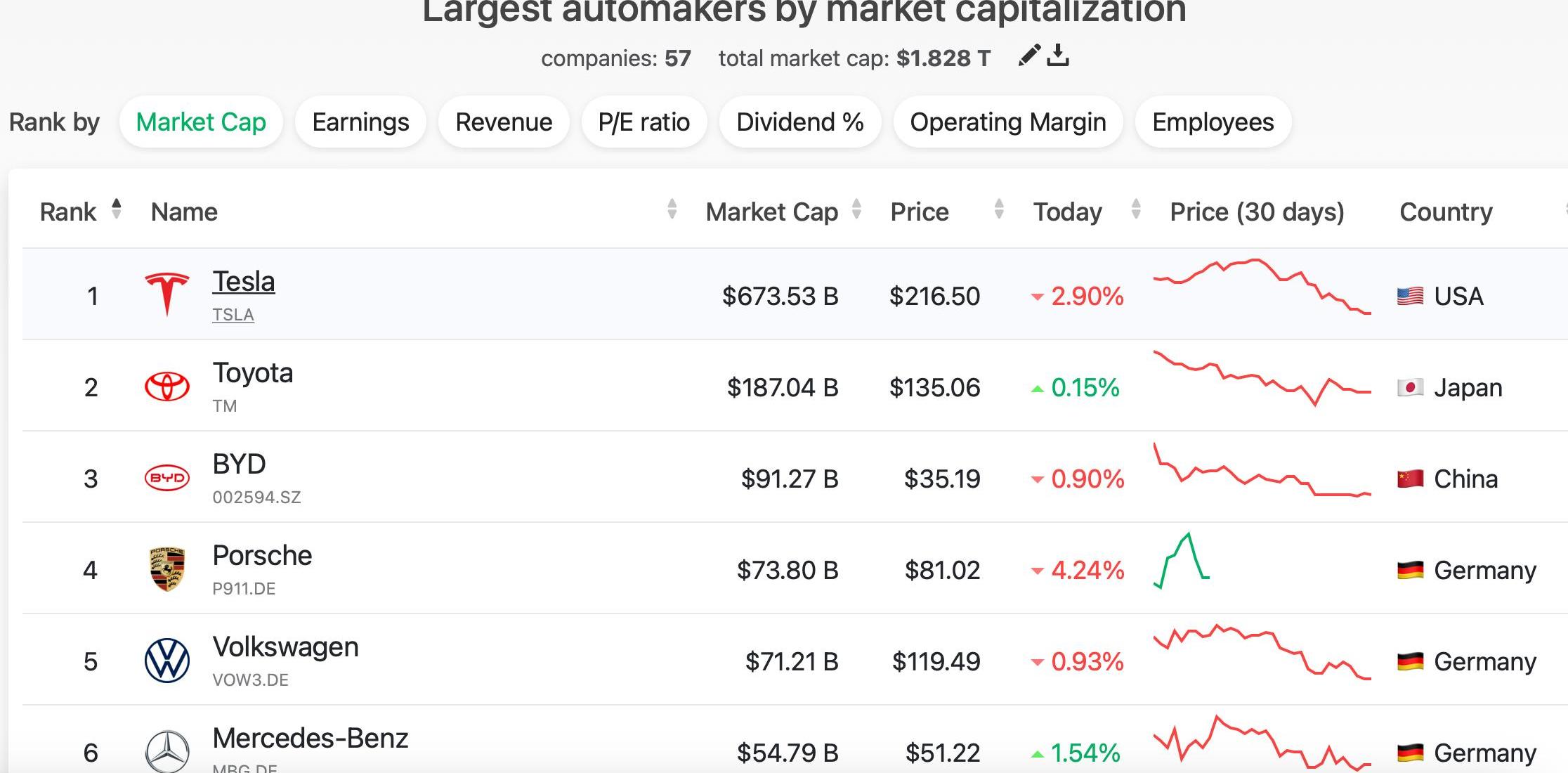Click Toyota market cap $187.04 B
Viewport: 1568px width, 773px height.
coord(783,387)
